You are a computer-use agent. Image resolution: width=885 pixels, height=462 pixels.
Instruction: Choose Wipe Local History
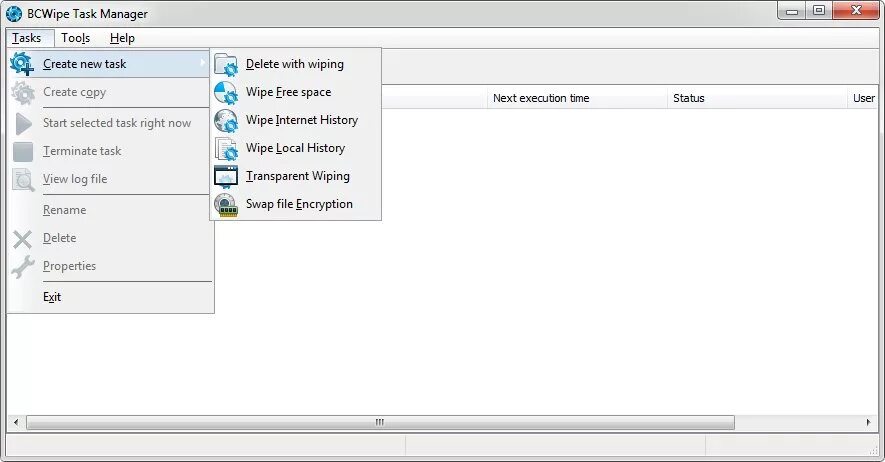[x=296, y=148]
